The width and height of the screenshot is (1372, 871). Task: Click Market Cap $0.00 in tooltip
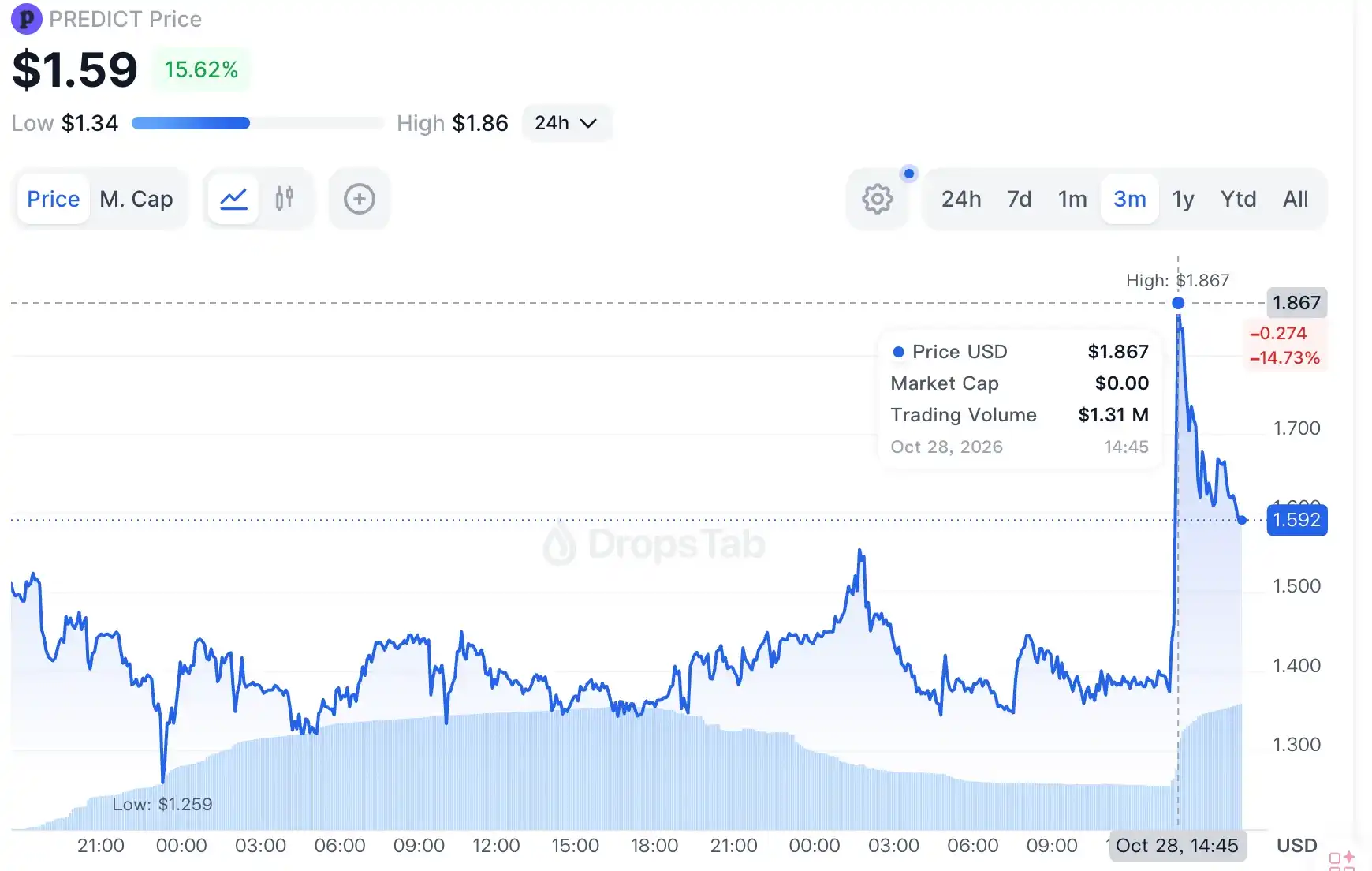1019,383
